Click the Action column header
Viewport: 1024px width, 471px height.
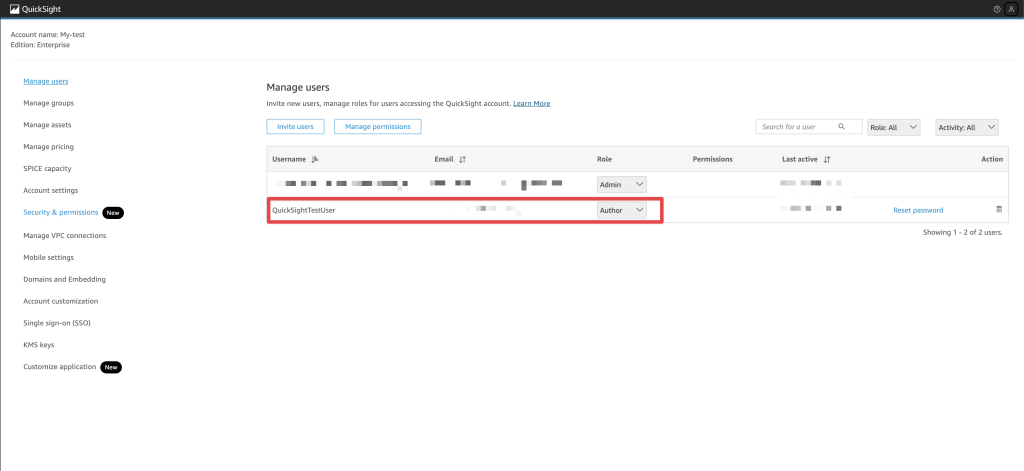991,159
